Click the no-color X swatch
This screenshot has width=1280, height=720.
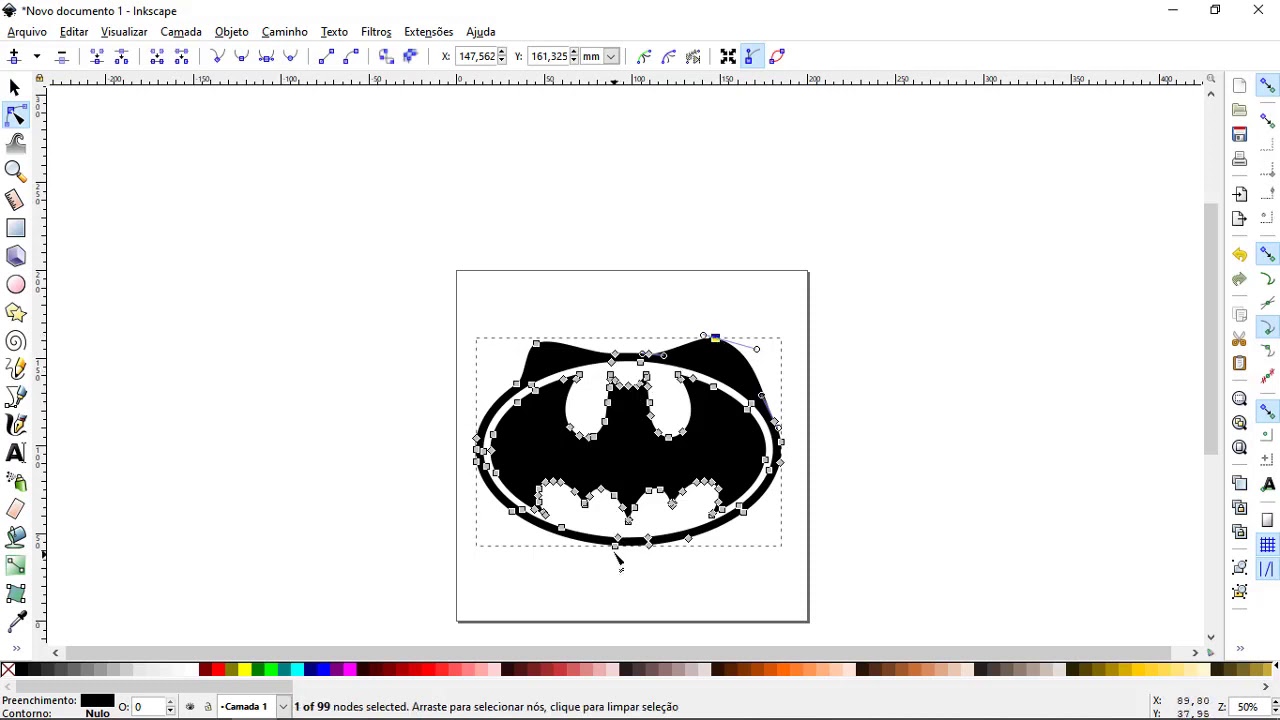click(8, 669)
